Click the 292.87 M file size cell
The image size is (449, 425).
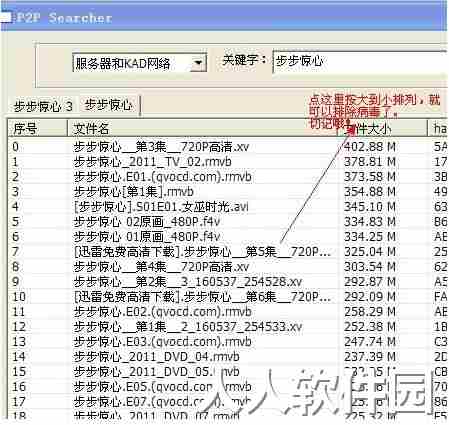370,282
